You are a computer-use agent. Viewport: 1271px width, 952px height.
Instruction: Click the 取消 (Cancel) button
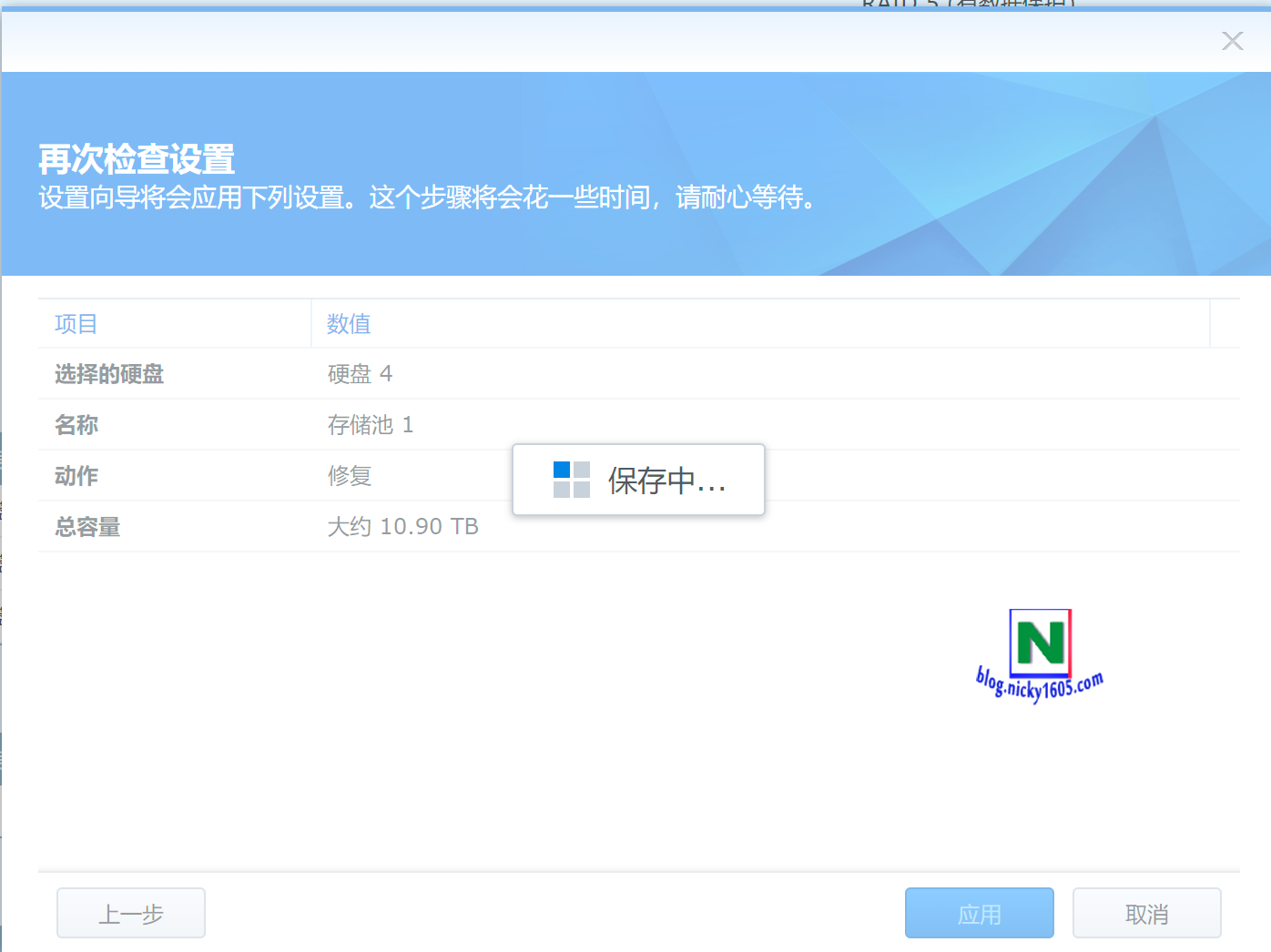[x=1146, y=913]
